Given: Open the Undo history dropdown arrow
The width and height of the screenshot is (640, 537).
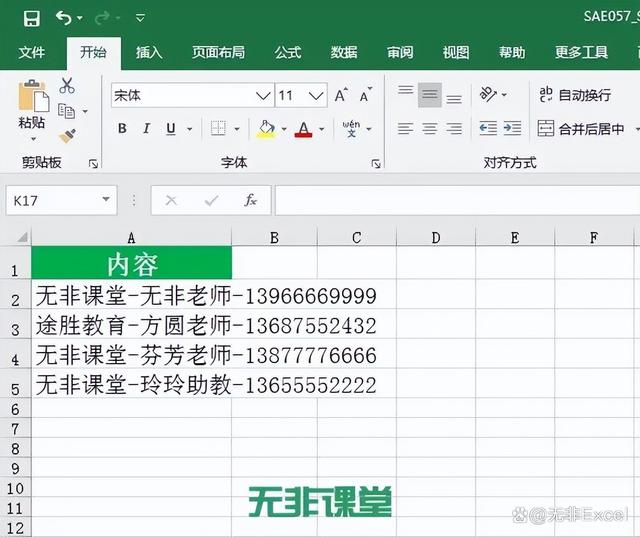Looking at the screenshot, I should click(x=80, y=18).
